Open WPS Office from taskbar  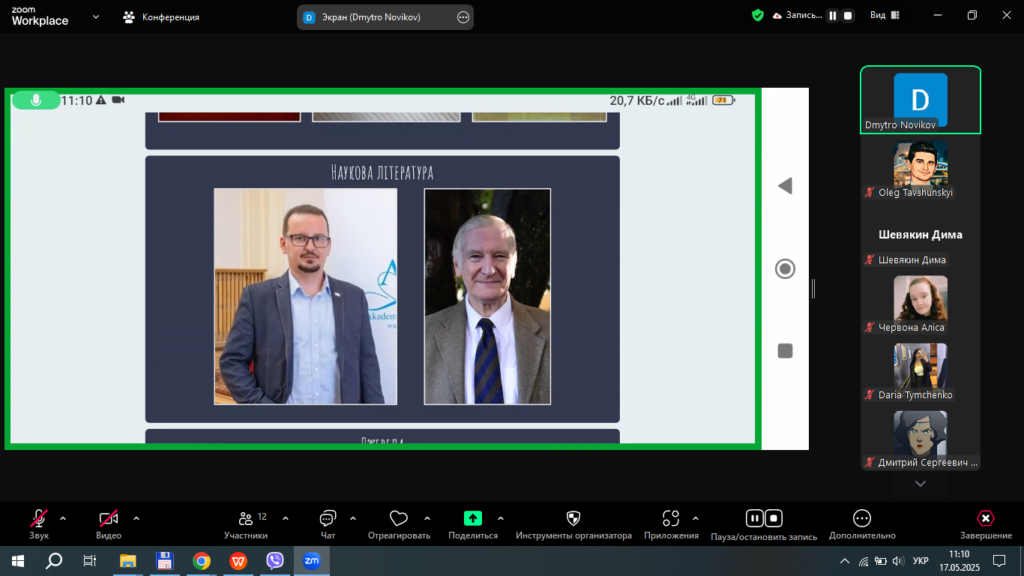click(238, 561)
